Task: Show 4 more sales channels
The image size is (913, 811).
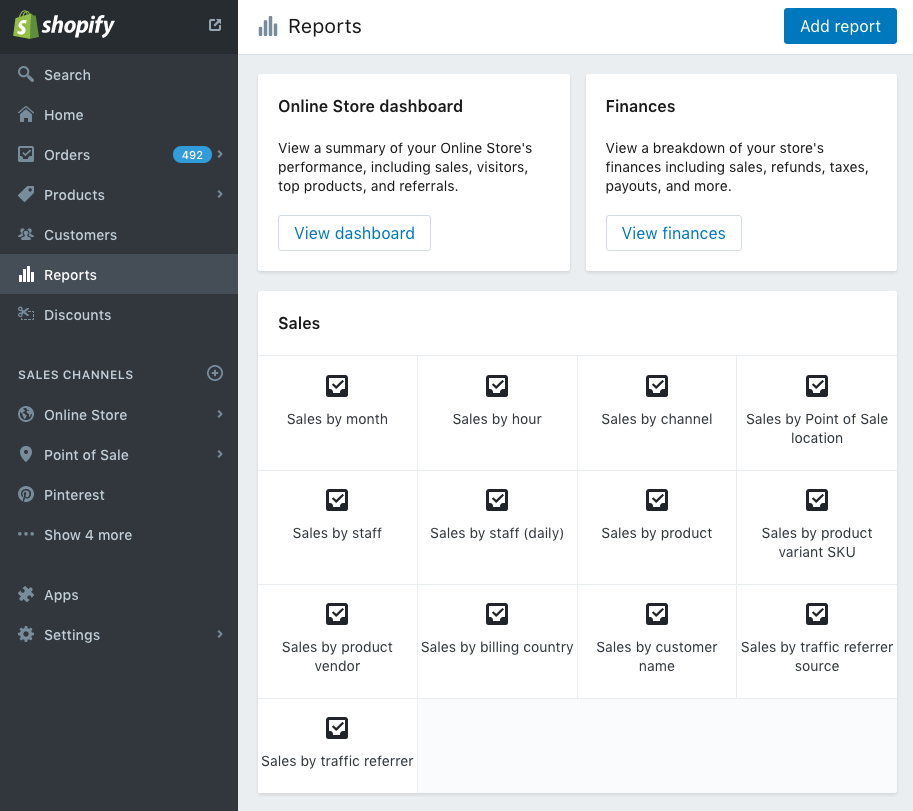Action: tap(87, 535)
